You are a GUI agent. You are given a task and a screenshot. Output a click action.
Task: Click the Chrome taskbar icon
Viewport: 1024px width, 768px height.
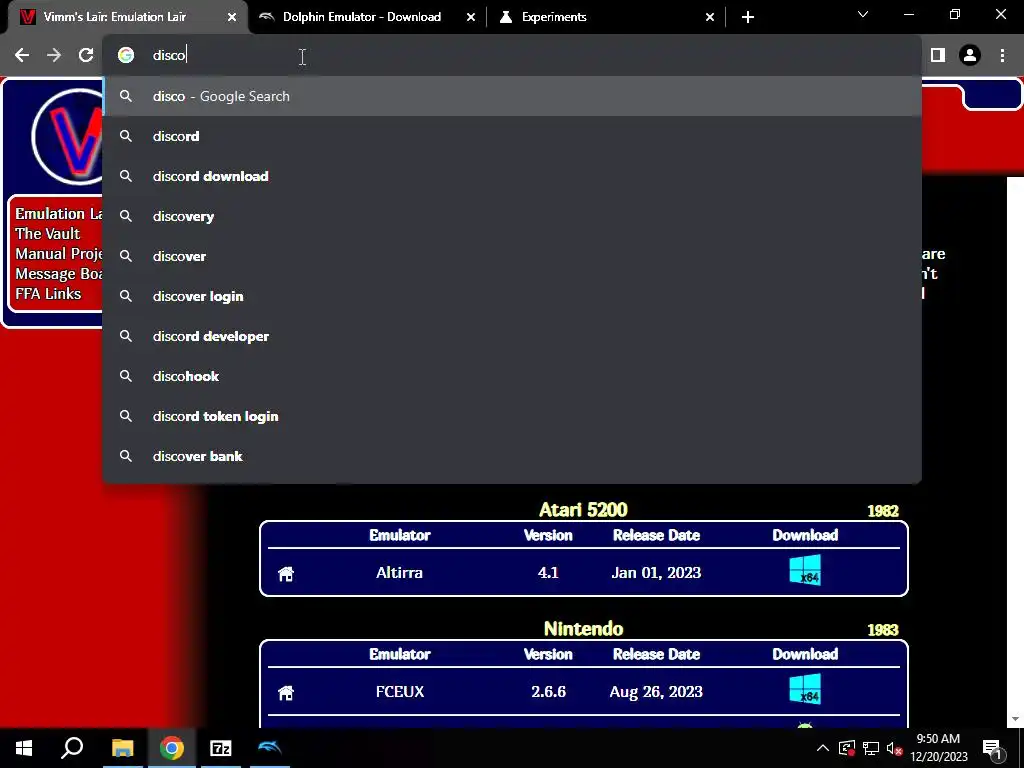pyautogui.click(x=172, y=748)
